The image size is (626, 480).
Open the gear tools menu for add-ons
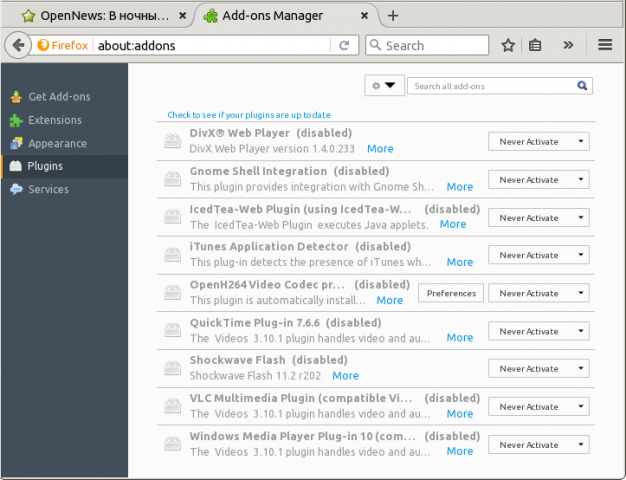[x=383, y=86]
